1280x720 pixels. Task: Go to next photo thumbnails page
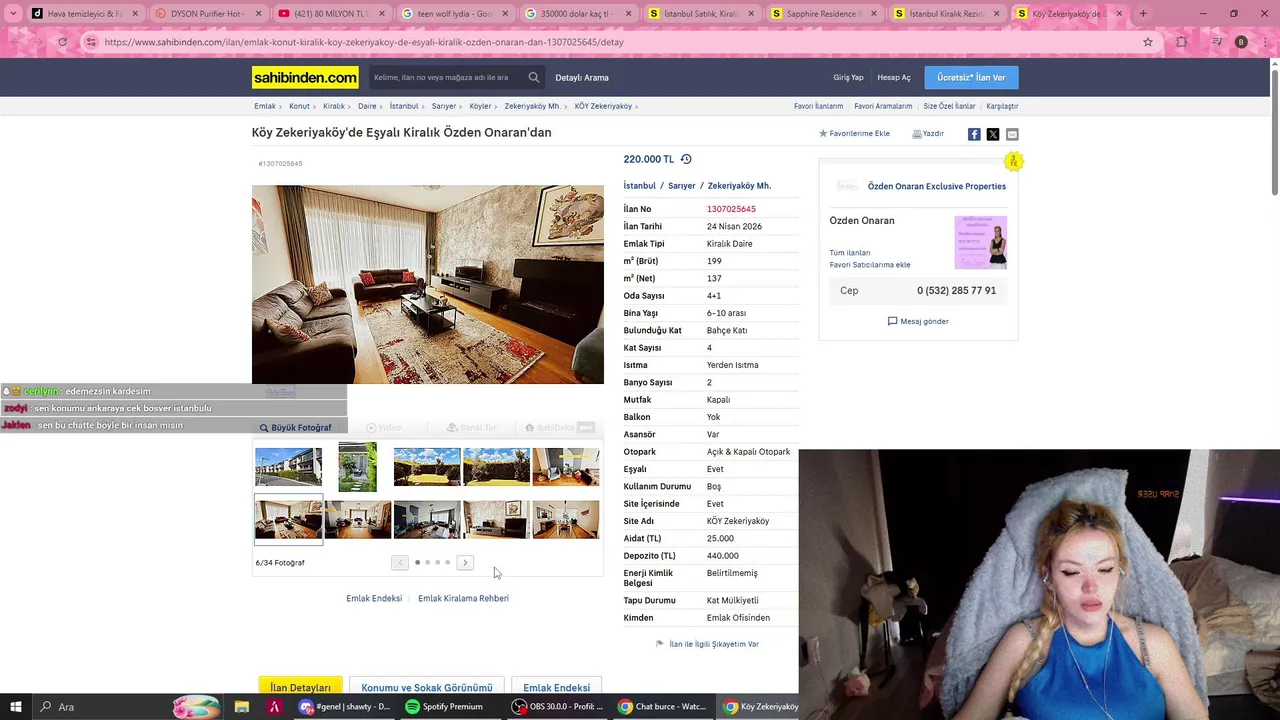click(465, 563)
